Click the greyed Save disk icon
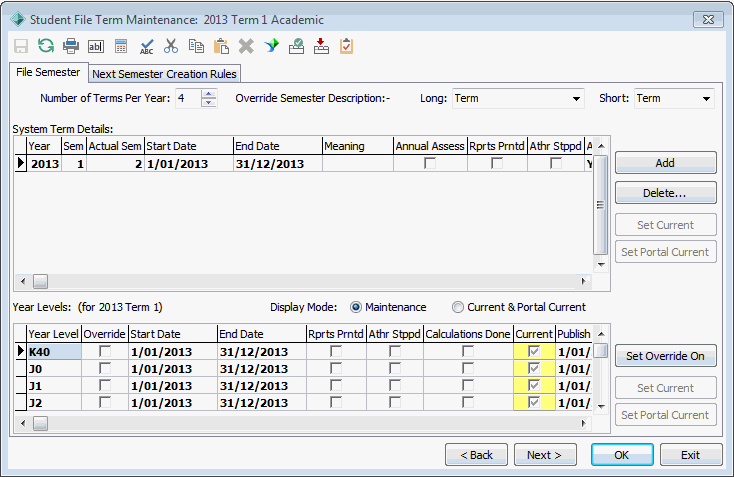Viewport: 734px width, 477px height. pos(21,46)
